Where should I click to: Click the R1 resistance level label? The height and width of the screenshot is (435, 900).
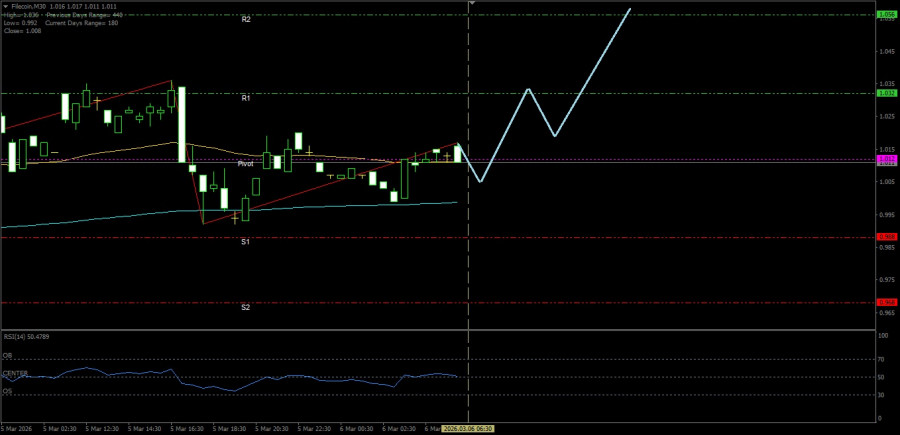(245, 98)
